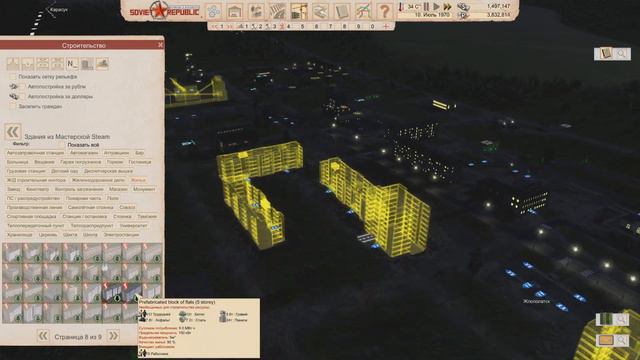640x360 pixels.
Task: Click the blue circles icon beside the game logo
Action: click(x=213, y=11)
